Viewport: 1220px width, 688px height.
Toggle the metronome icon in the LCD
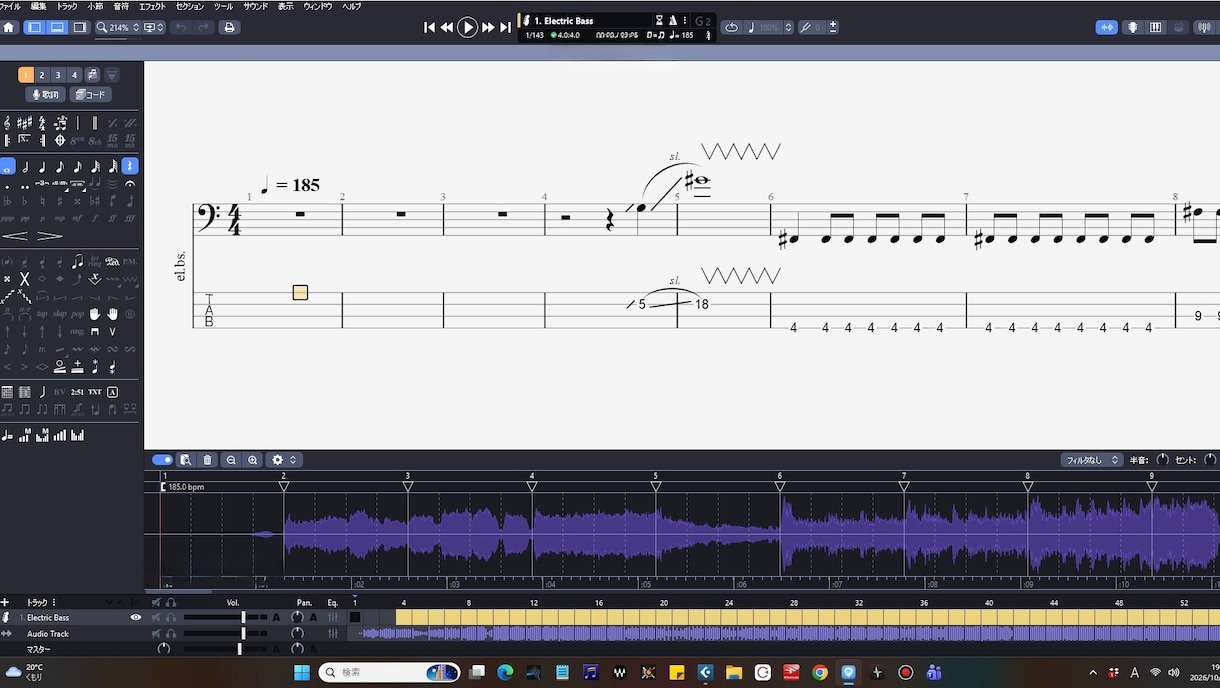point(672,20)
